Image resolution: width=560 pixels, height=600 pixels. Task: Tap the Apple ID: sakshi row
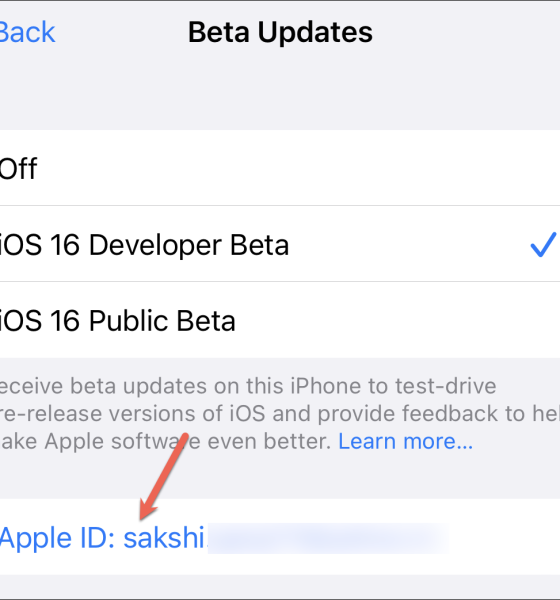point(280,536)
